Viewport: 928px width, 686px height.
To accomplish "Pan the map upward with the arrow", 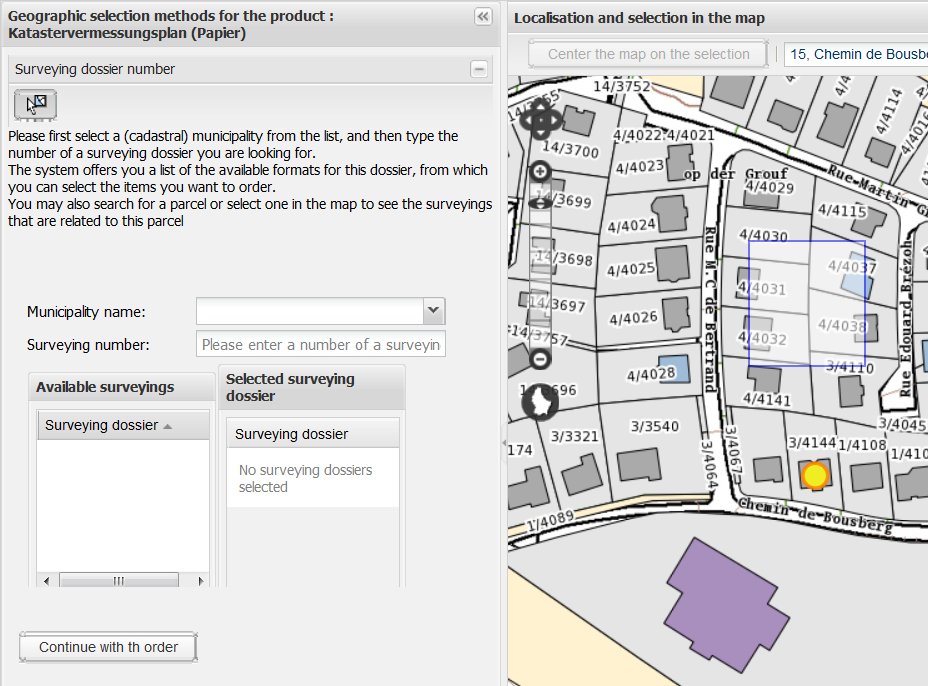I will pyautogui.click(x=540, y=105).
